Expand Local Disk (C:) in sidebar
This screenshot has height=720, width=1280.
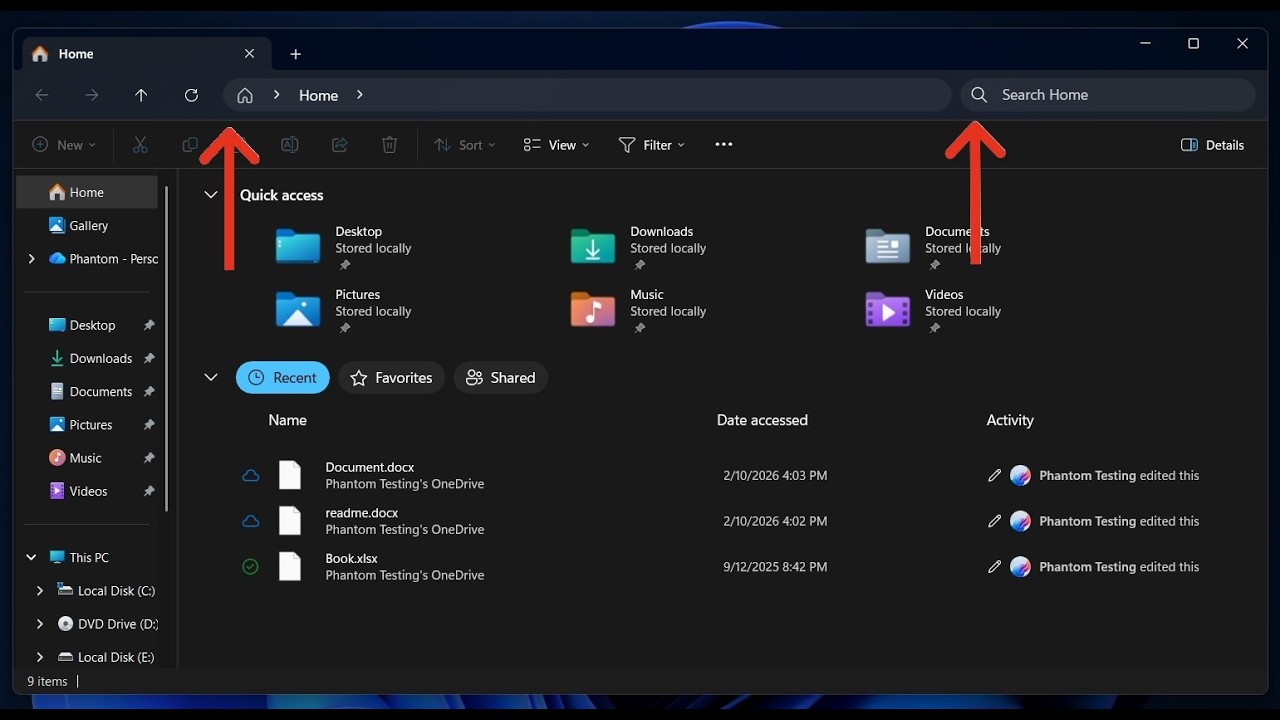40,591
